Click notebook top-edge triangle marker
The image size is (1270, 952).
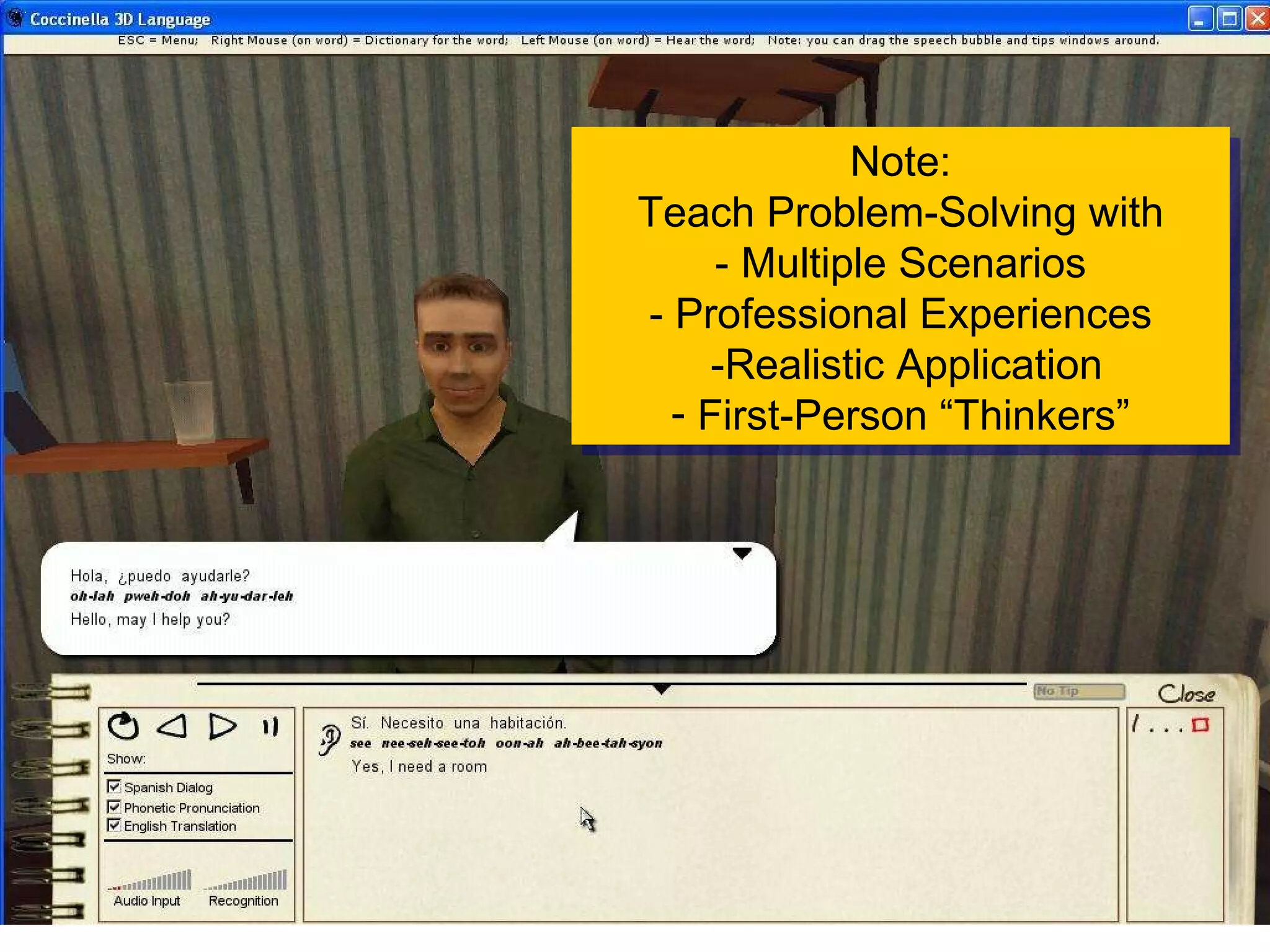click(x=662, y=689)
